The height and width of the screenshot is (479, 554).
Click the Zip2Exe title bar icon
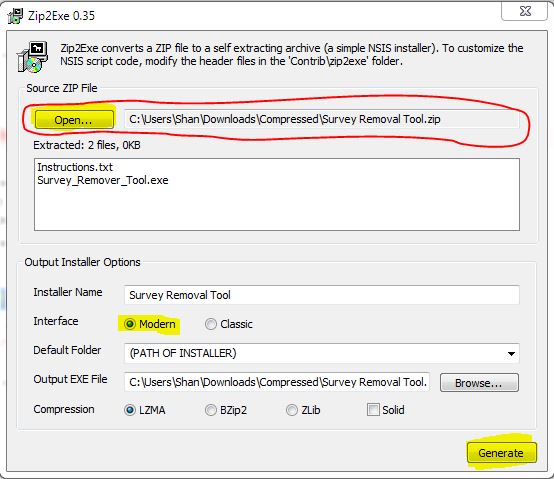(x=15, y=16)
